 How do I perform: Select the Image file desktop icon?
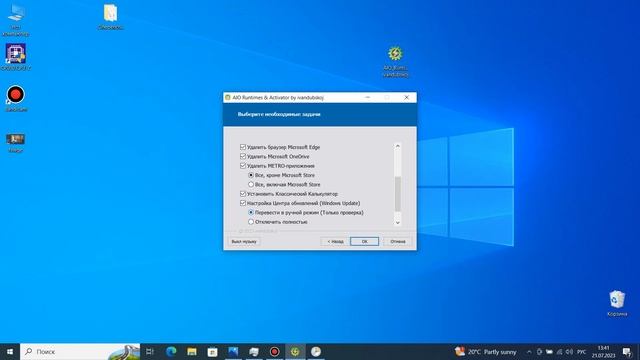[16, 143]
